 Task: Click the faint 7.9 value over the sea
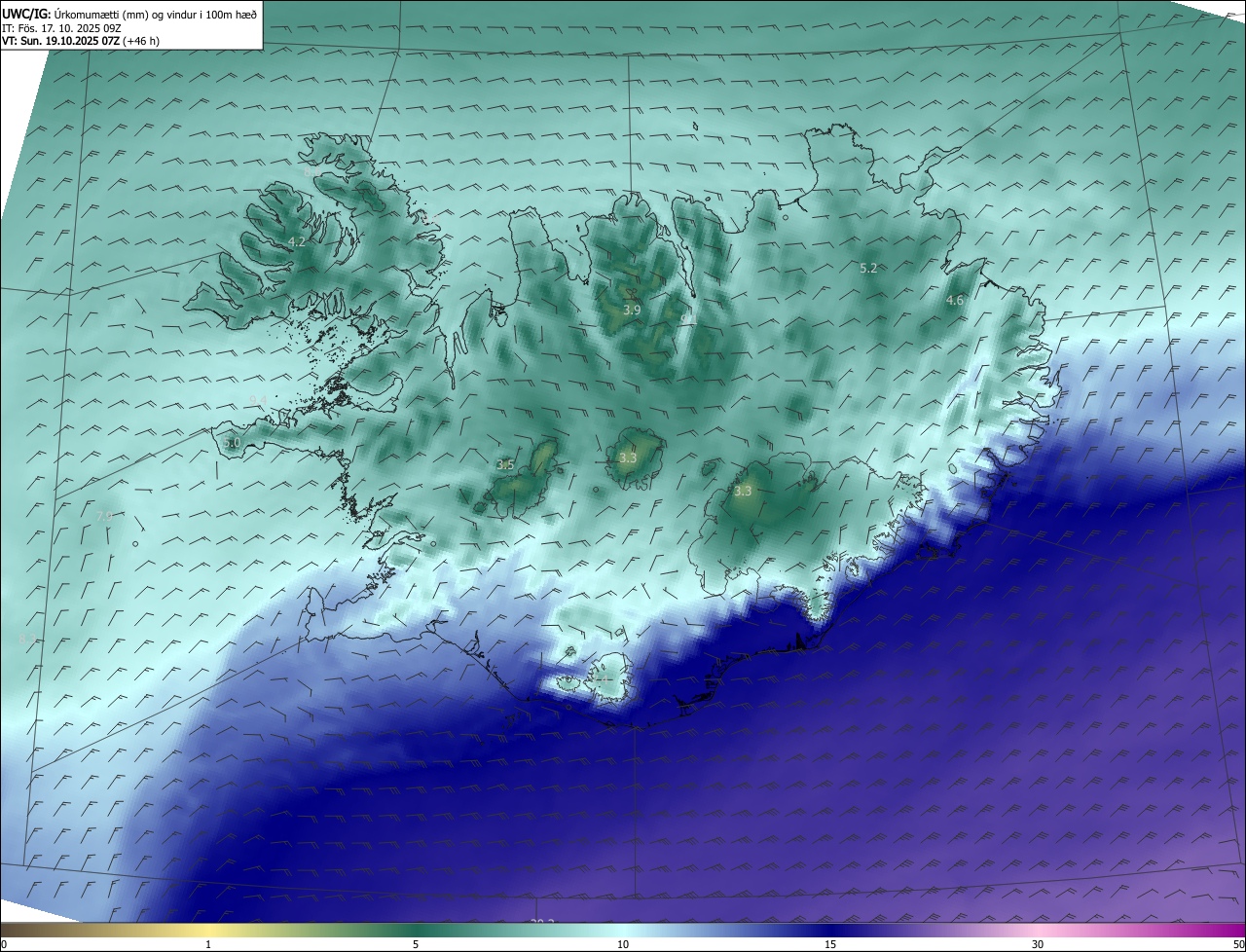coord(104,515)
